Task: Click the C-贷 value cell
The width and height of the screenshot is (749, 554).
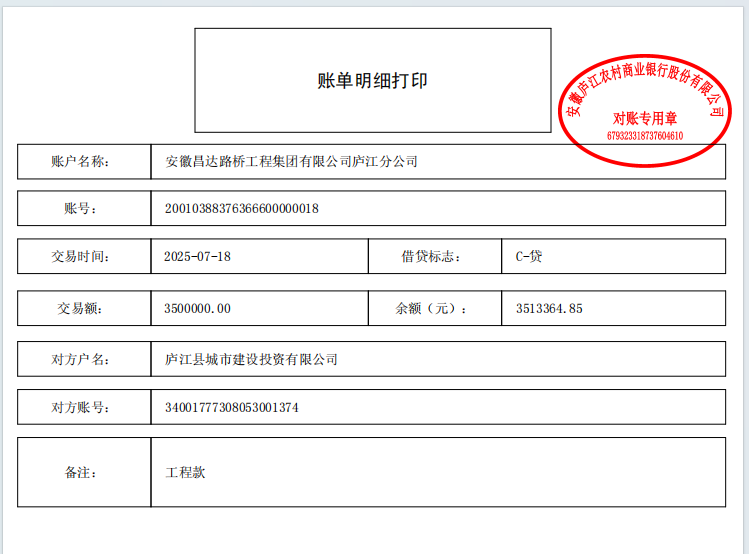Action: pyautogui.click(x=529, y=256)
